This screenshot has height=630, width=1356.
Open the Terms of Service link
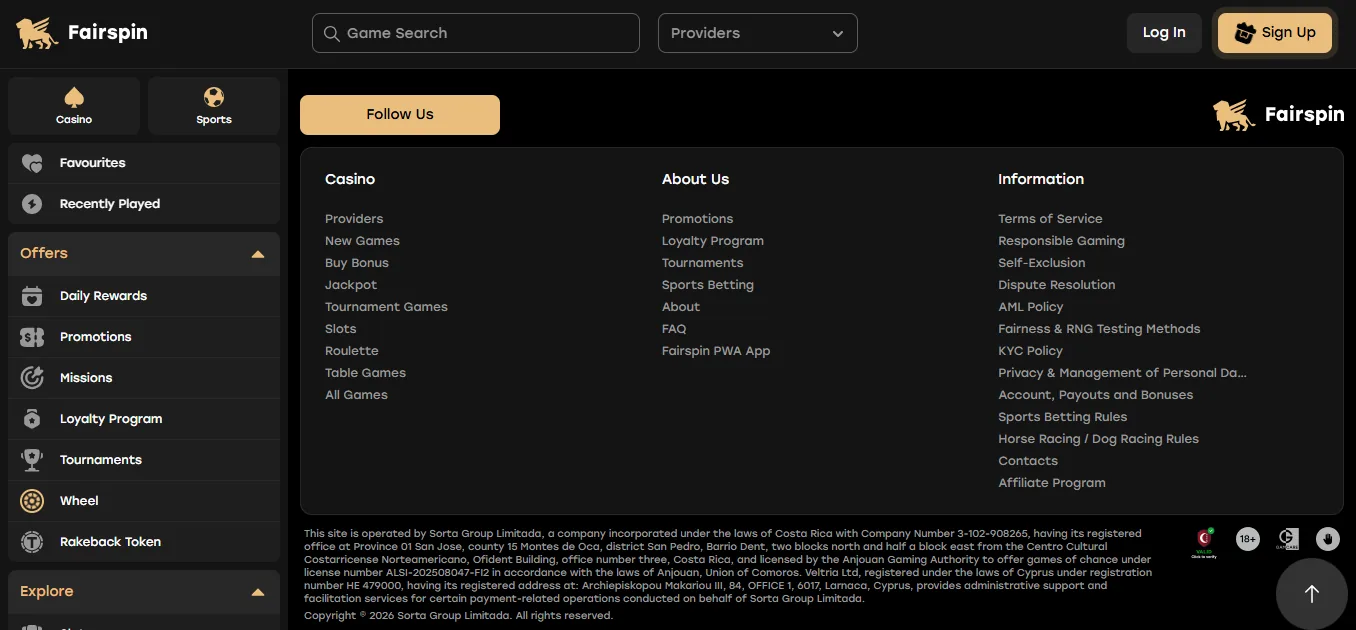coord(1050,219)
